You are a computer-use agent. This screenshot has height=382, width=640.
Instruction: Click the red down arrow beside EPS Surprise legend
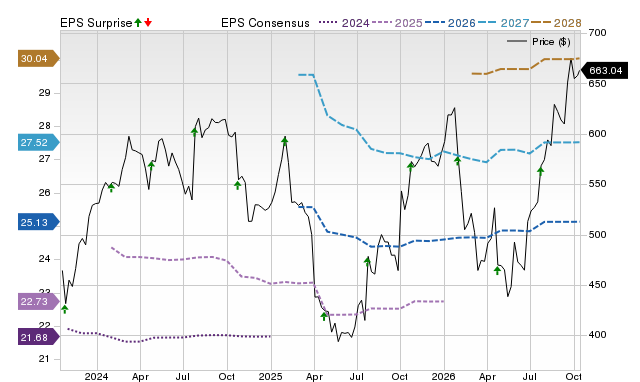tap(148, 23)
